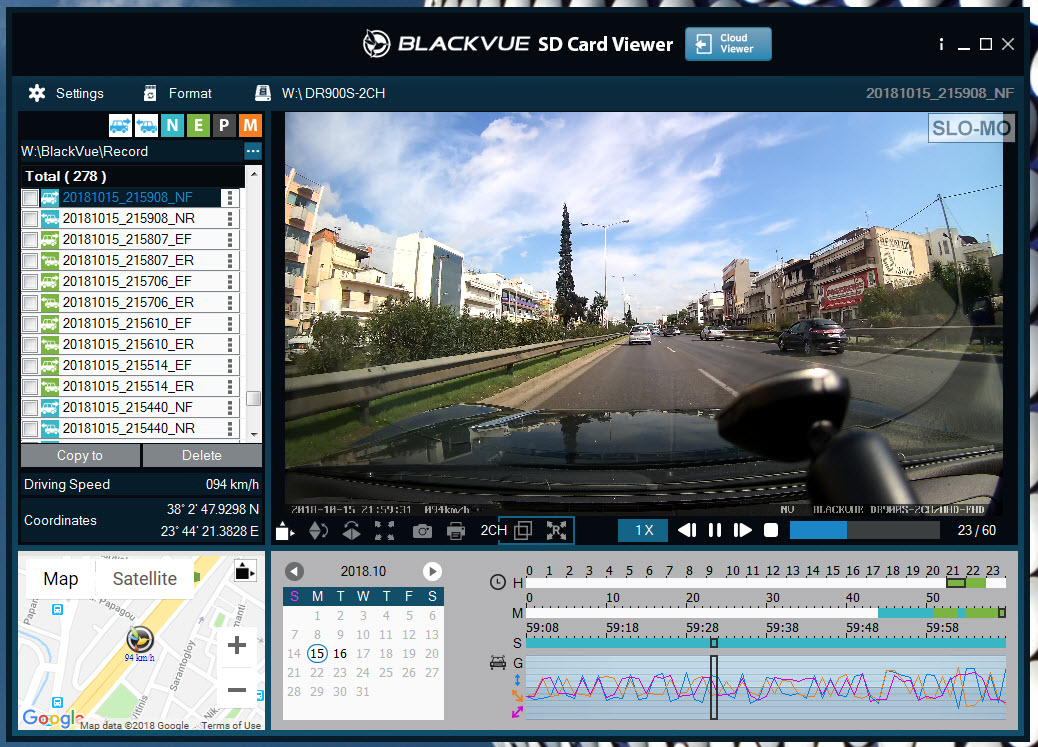Go to the next calendar month
Screen dimensions: 1038x747
(432, 571)
